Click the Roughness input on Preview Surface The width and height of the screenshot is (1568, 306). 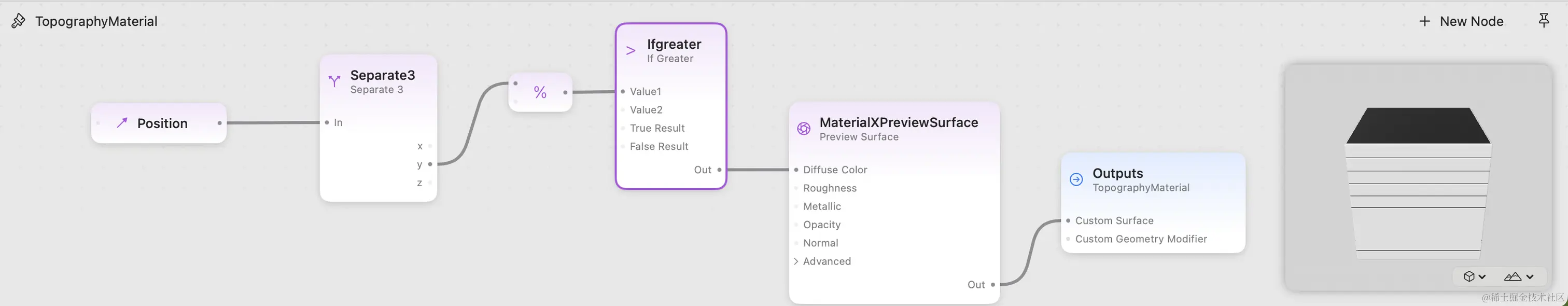pos(796,189)
